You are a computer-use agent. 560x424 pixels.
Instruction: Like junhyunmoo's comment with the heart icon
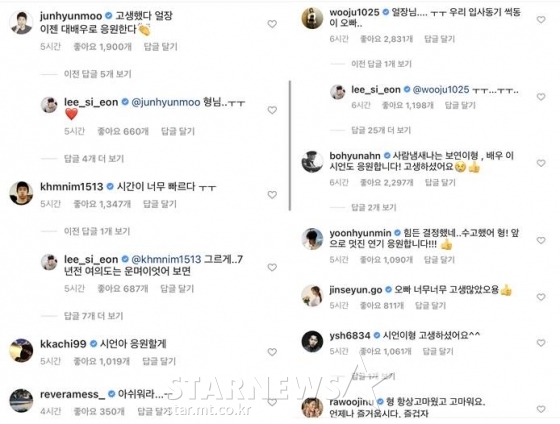[272, 24]
